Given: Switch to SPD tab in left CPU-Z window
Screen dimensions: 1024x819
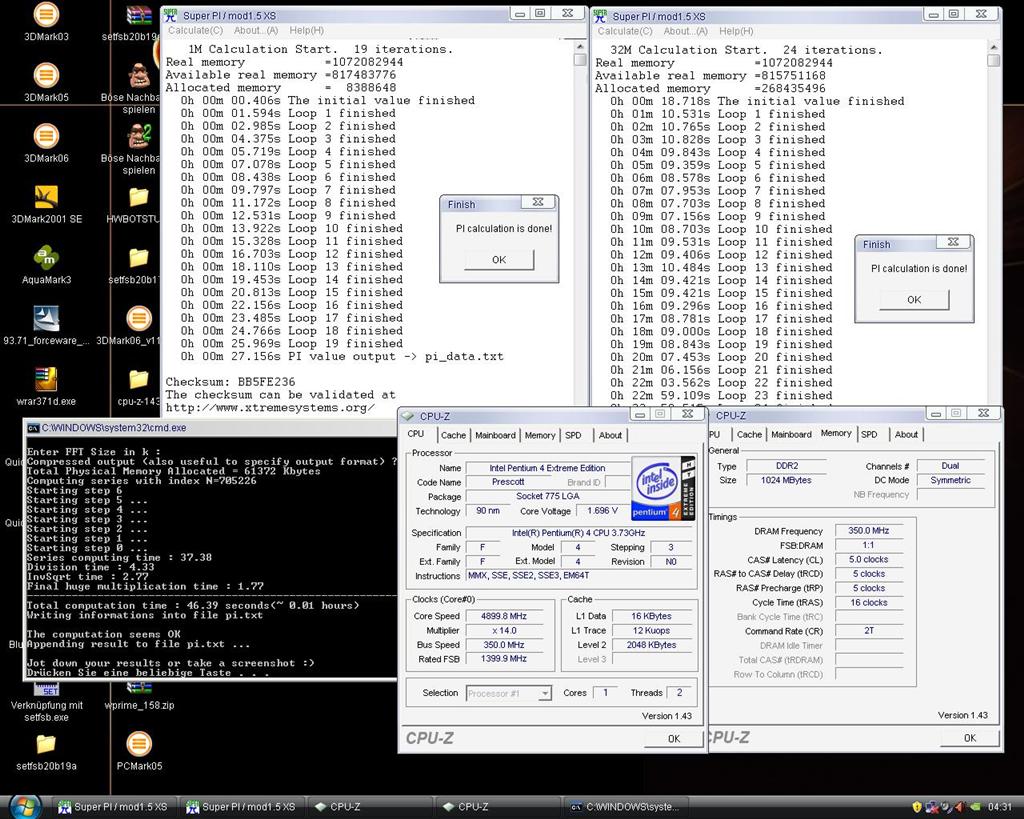Looking at the screenshot, I should 573,436.
